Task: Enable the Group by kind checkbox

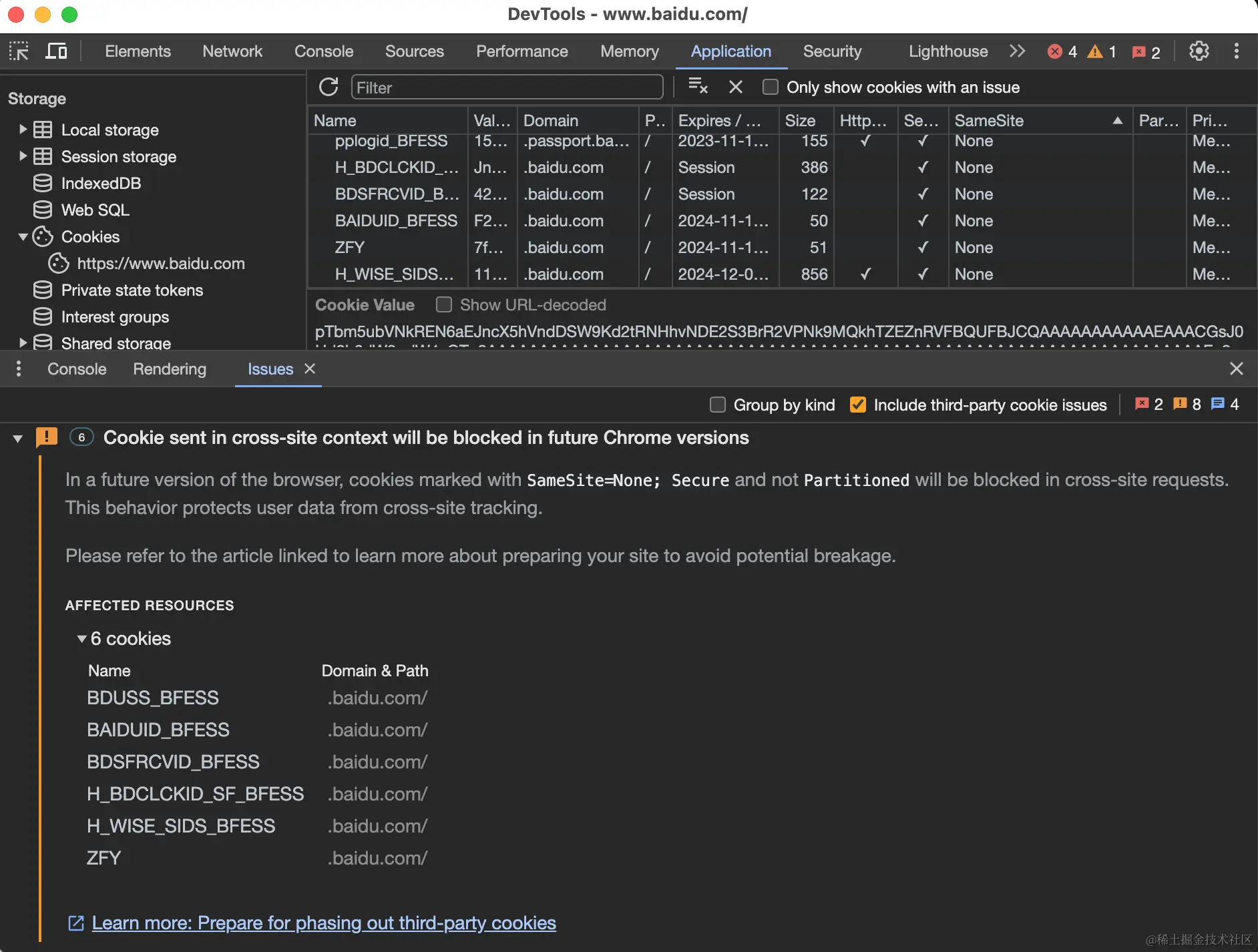Action: click(x=718, y=405)
